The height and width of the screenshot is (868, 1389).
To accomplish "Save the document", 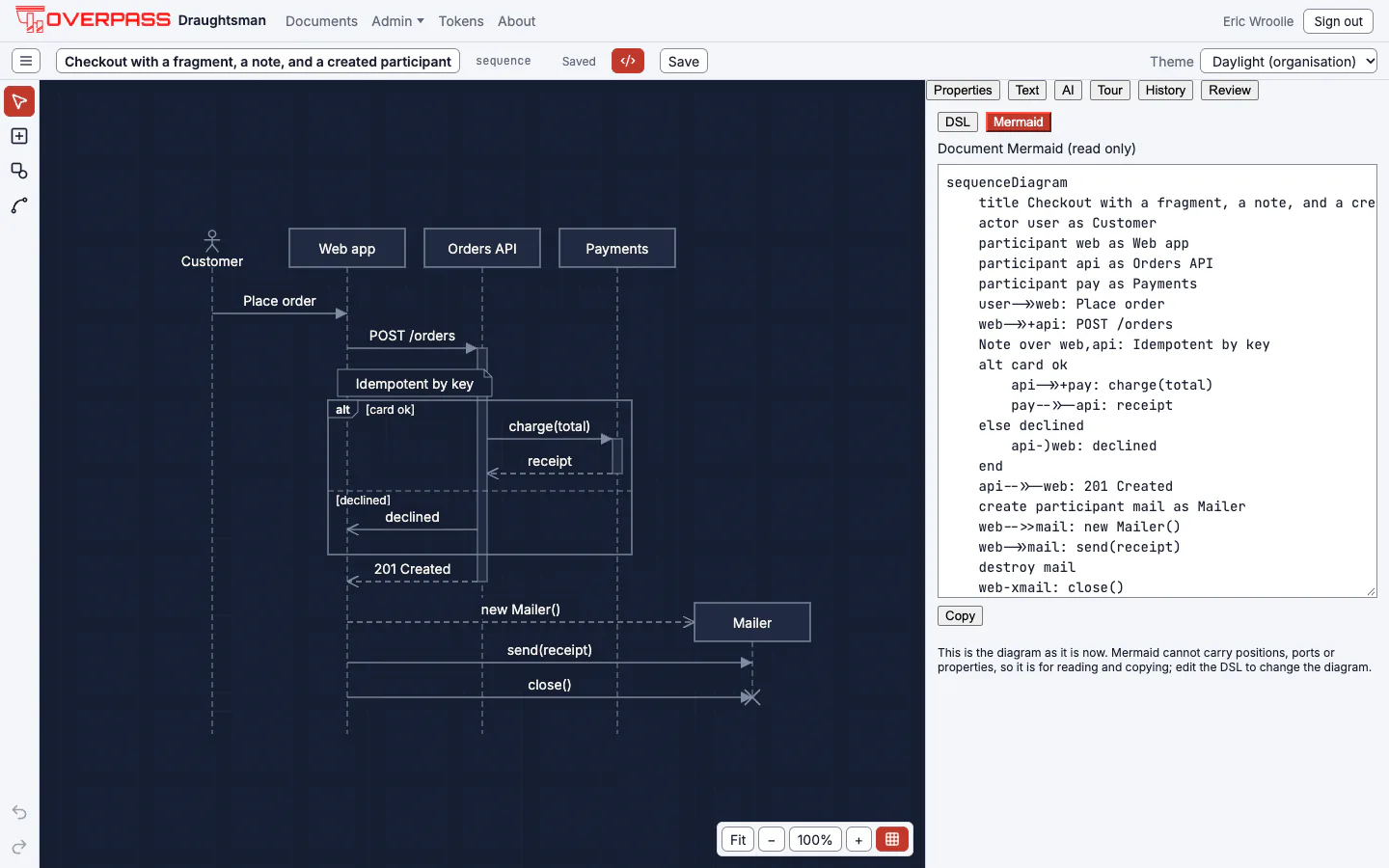I will pos(684,61).
